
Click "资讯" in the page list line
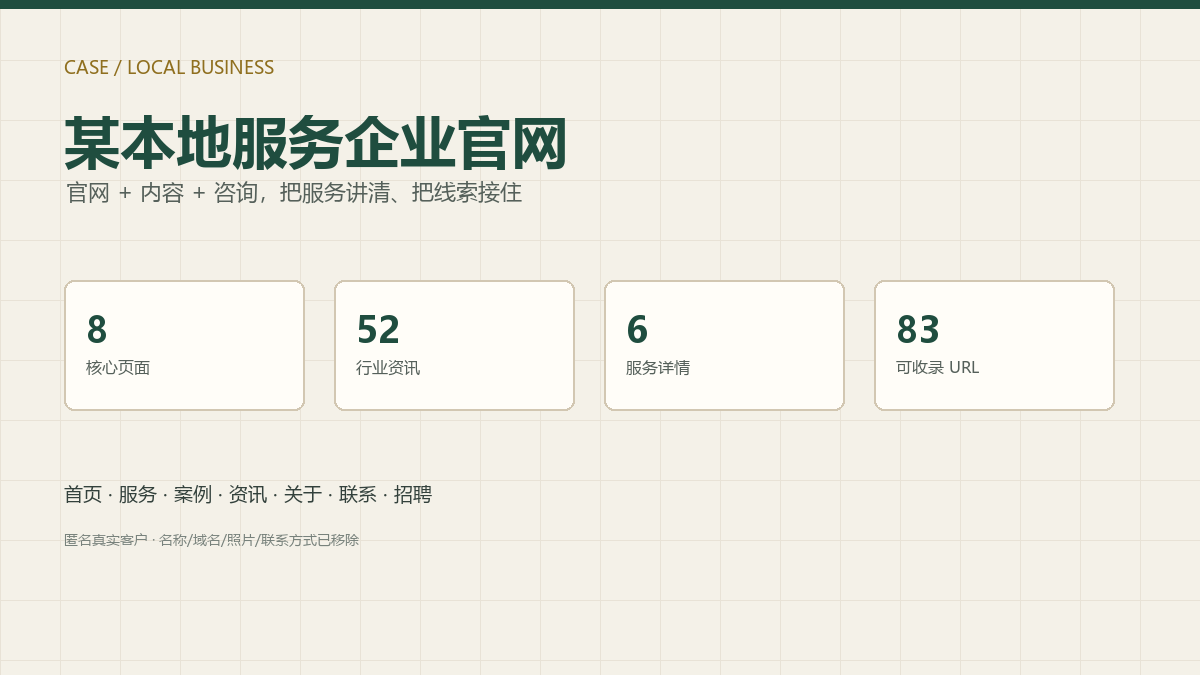[248, 494]
